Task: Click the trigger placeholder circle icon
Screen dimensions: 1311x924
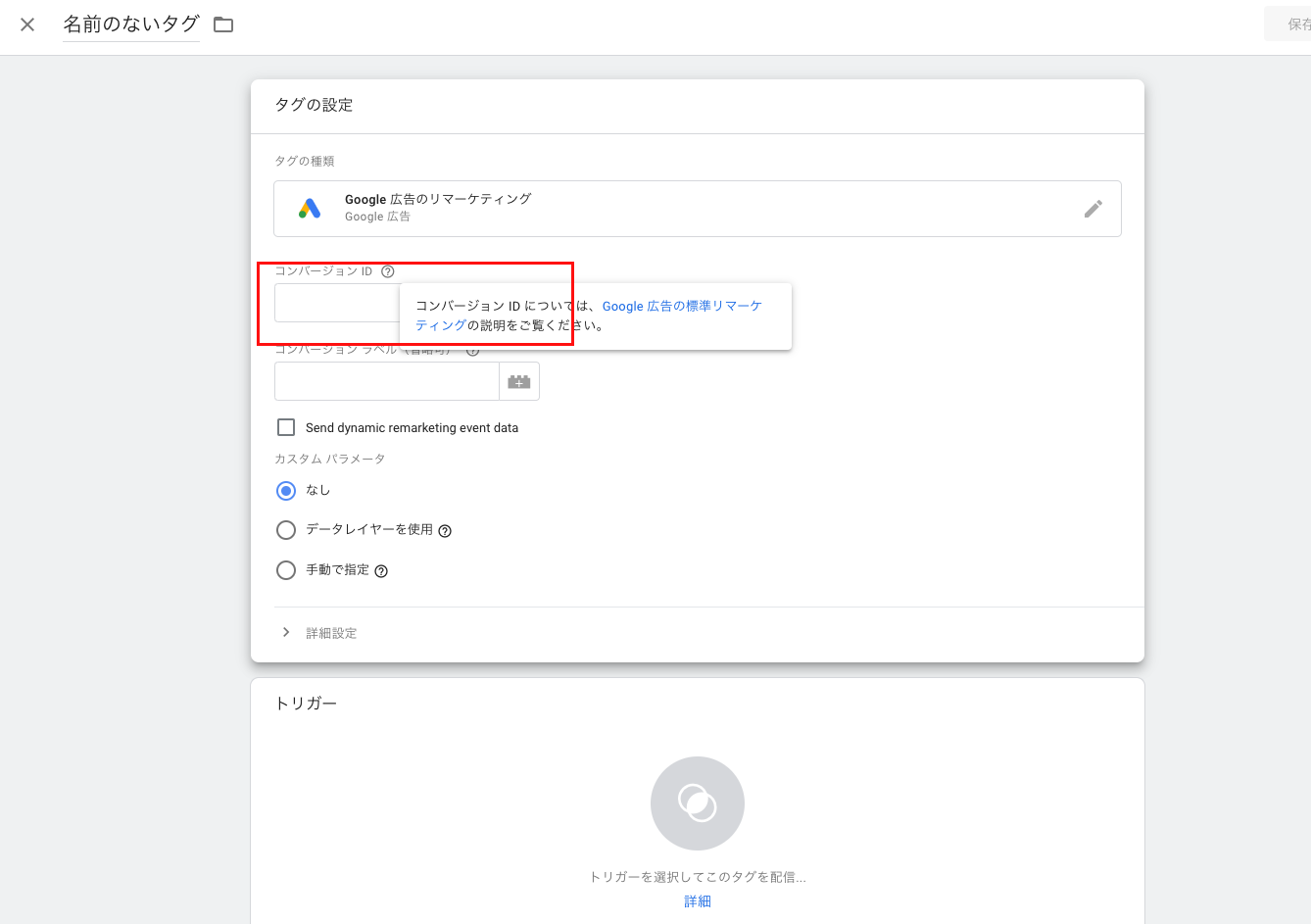Action: click(x=697, y=803)
